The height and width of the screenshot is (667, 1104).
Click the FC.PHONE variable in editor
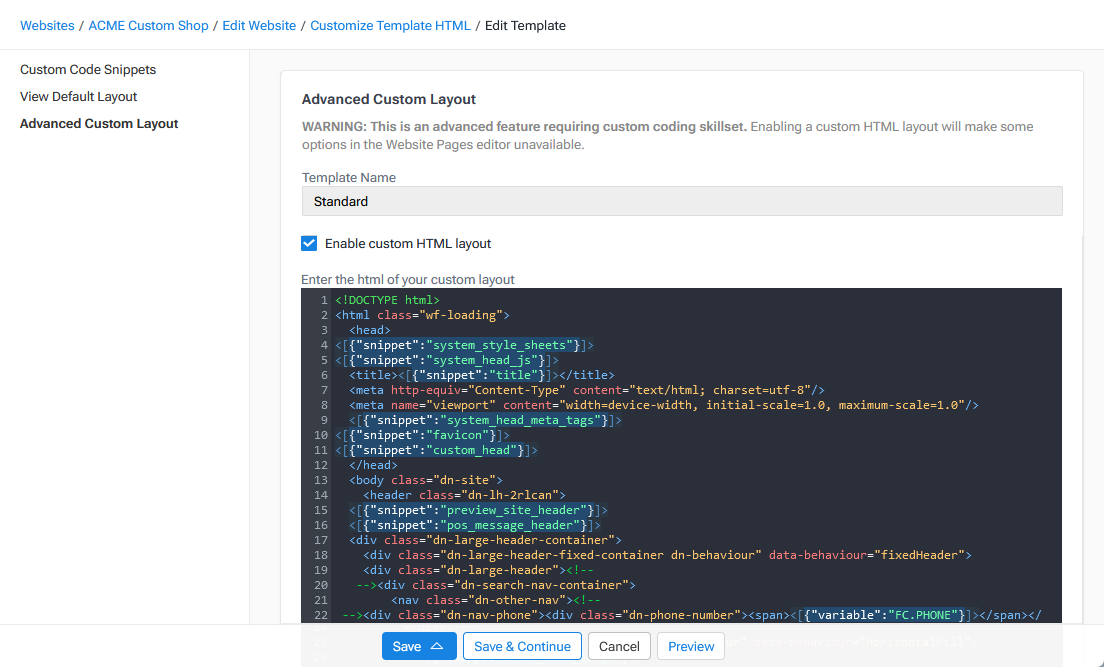[884, 615]
